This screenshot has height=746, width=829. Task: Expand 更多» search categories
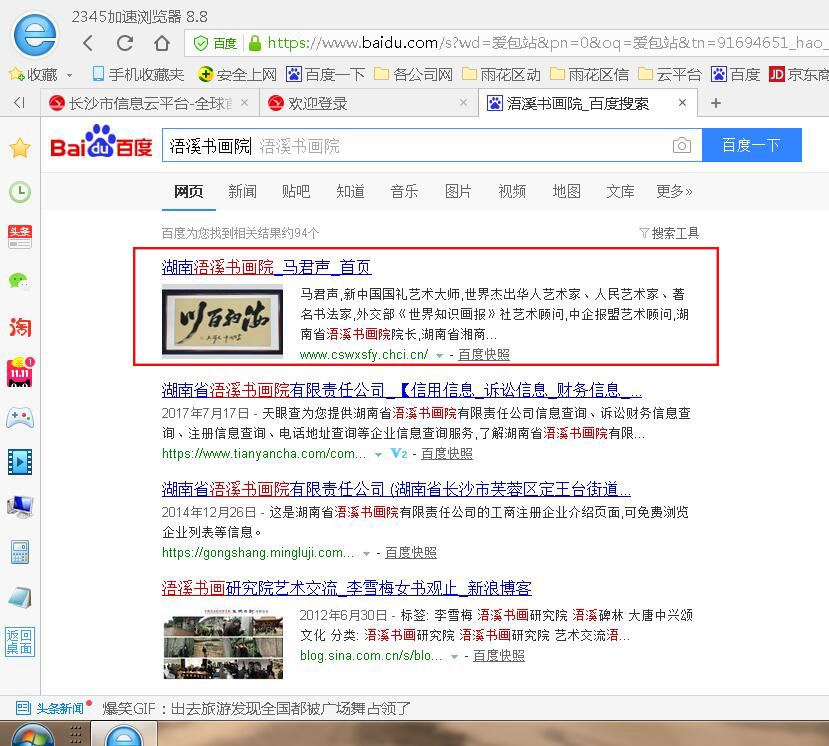(x=674, y=191)
